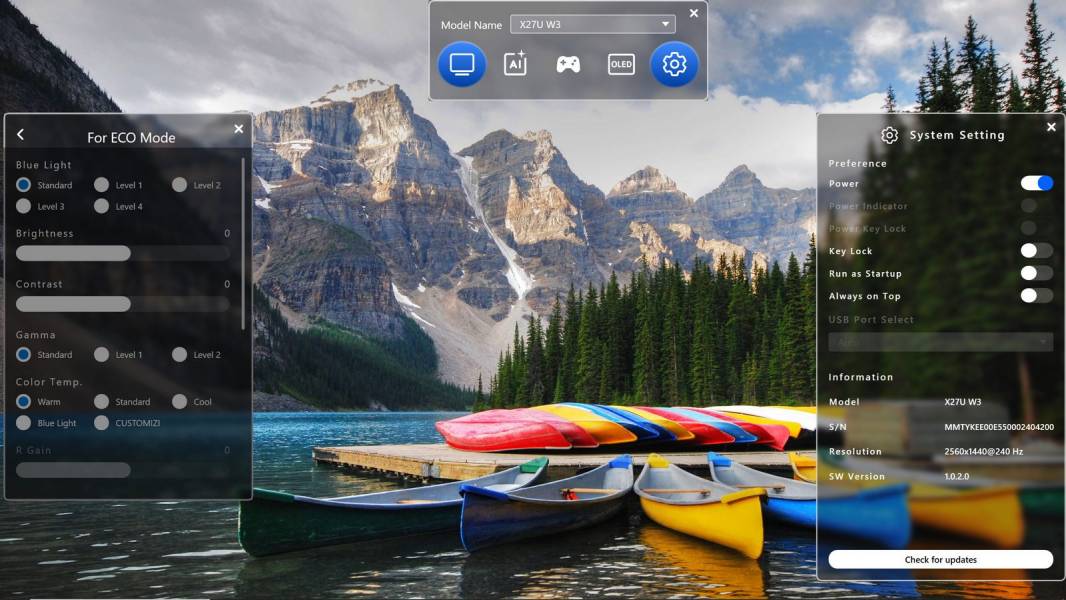Enable Run as Startup switch
1066x600 pixels.
pyautogui.click(x=1036, y=273)
